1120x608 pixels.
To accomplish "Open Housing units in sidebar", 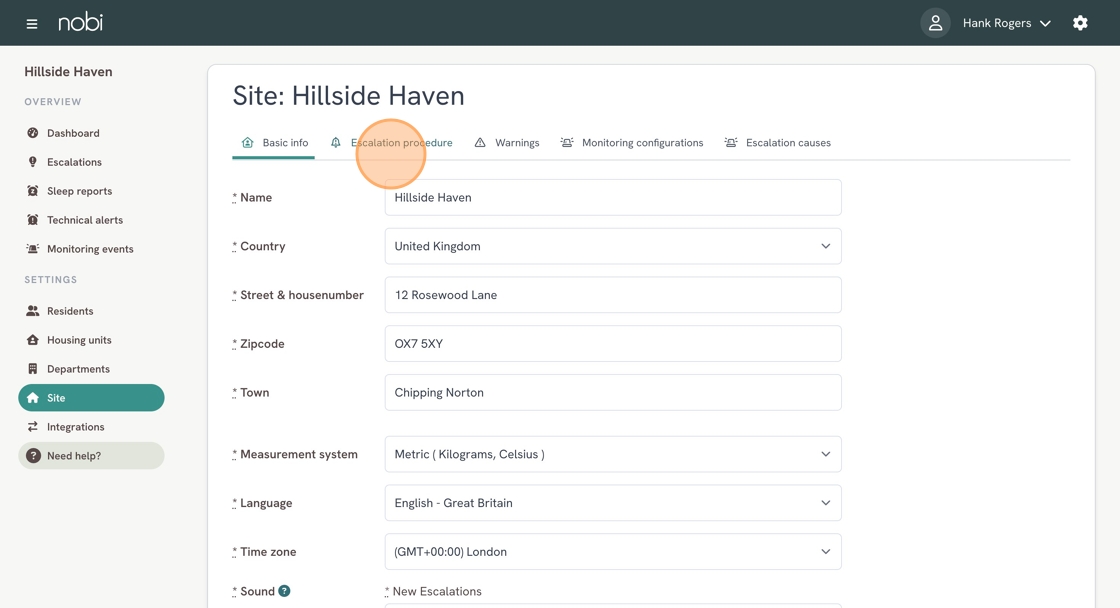I will click(x=79, y=340).
